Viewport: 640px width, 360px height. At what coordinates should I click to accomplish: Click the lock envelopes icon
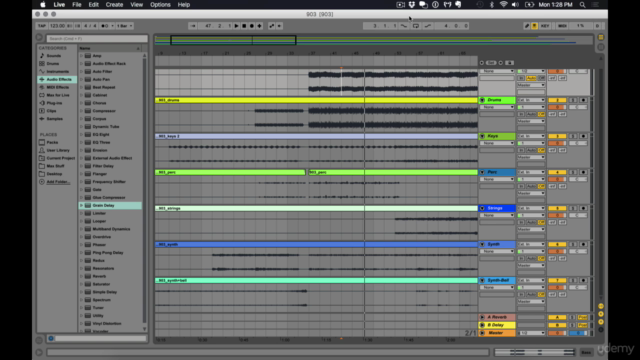(x=510, y=63)
